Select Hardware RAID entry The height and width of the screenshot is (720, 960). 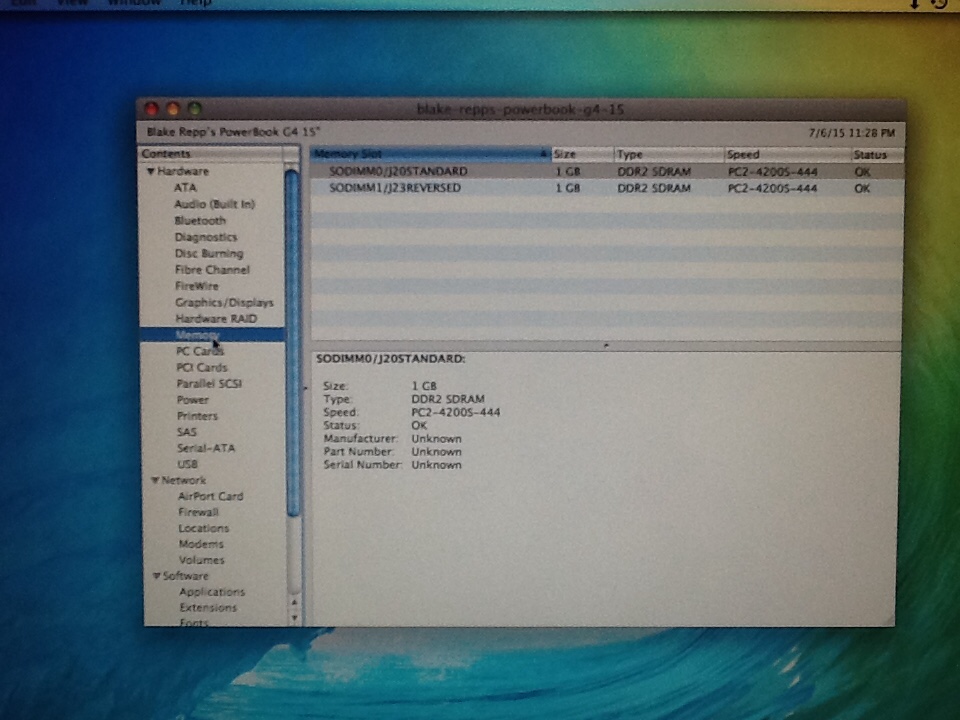(x=216, y=318)
